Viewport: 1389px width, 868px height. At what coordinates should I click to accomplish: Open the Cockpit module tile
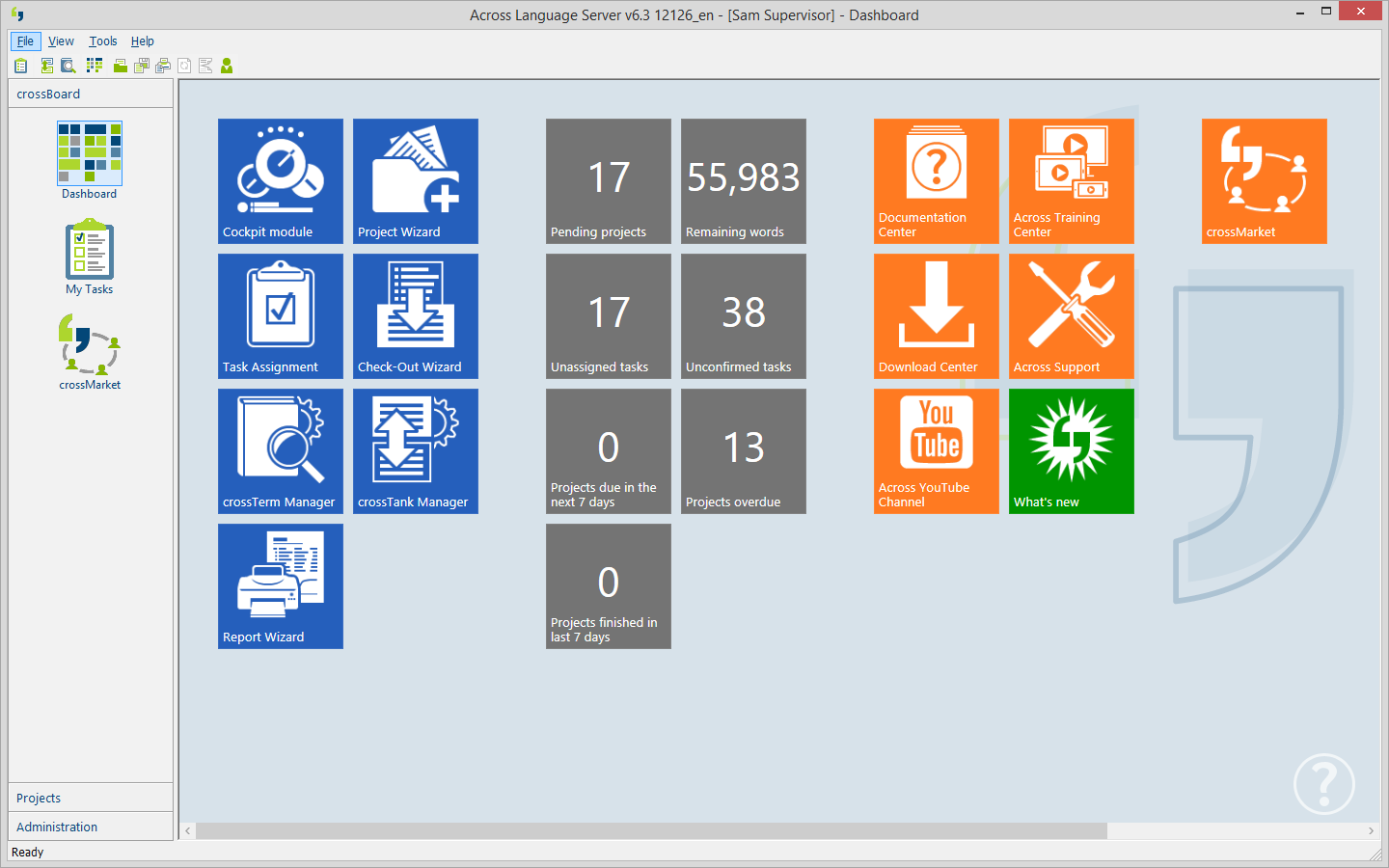click(x=281, y=181)
